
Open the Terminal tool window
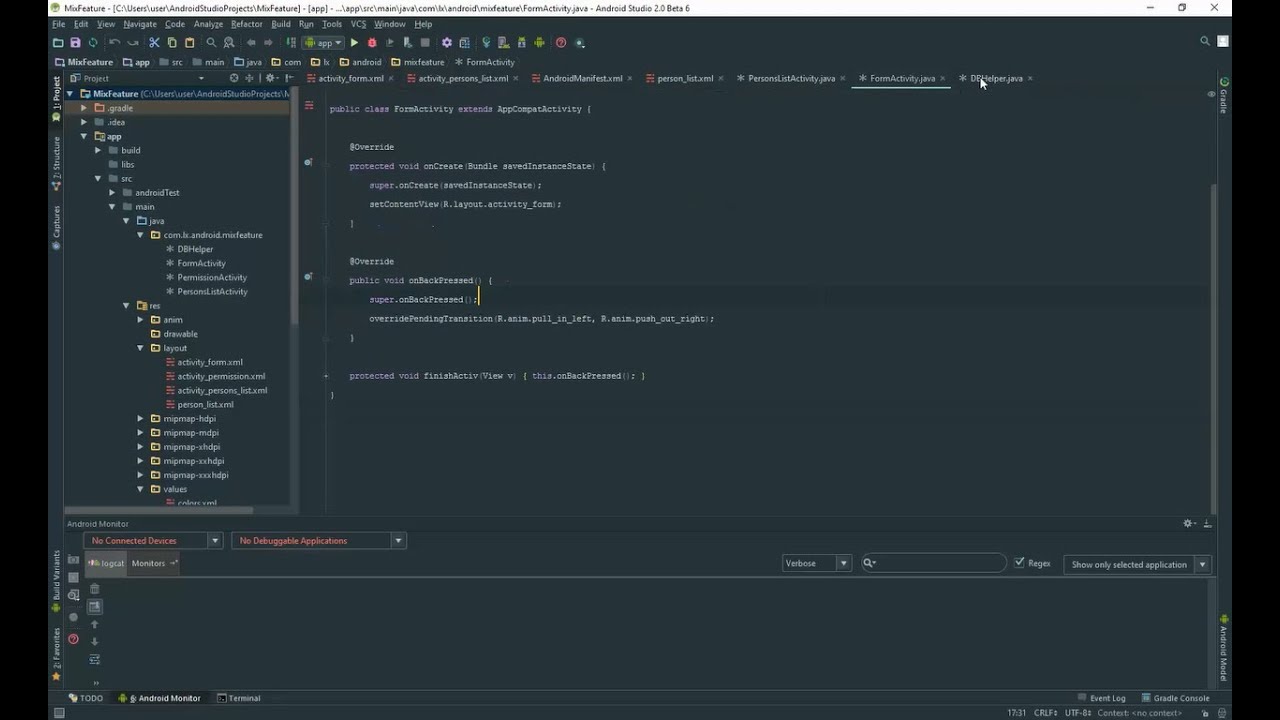click(238, 698)
